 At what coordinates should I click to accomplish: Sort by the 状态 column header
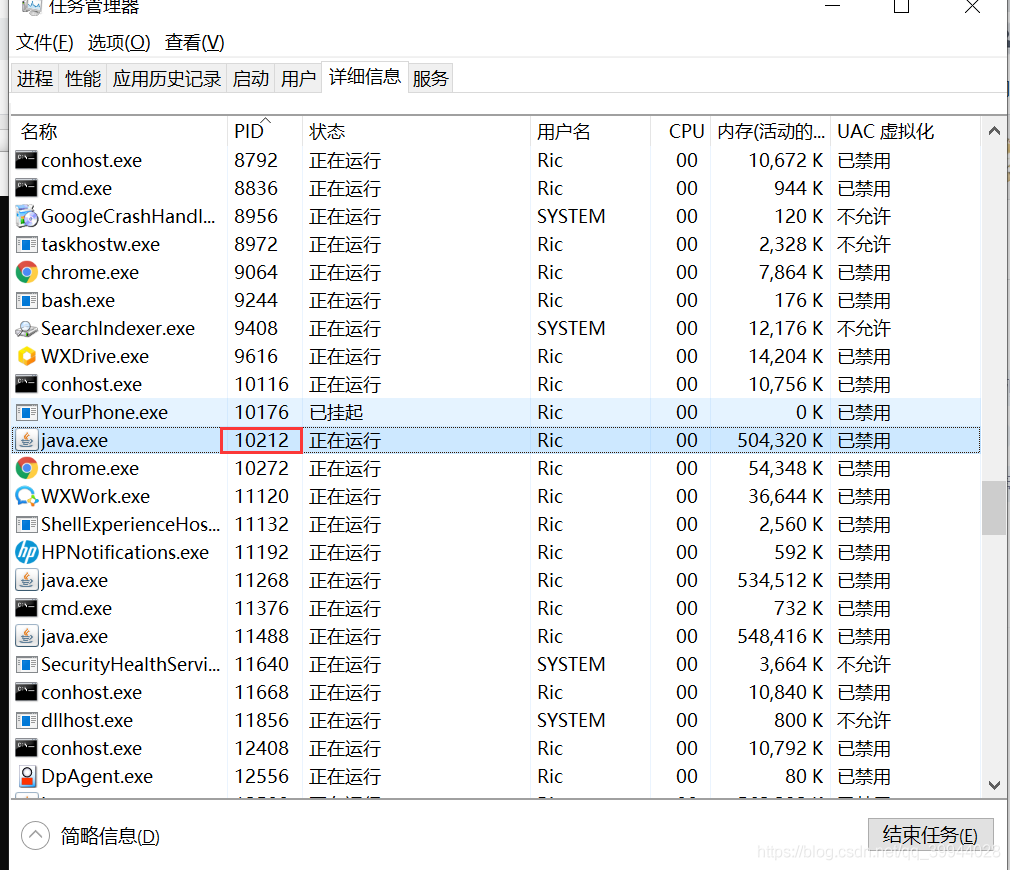[416, 131]
